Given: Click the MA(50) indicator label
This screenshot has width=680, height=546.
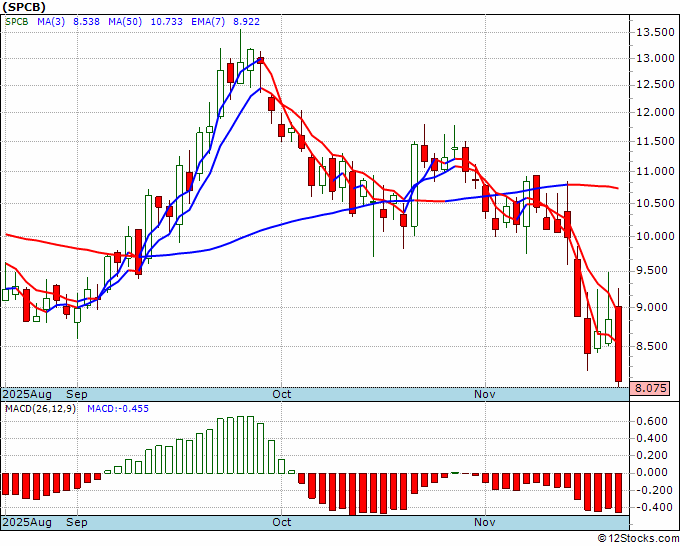Looking at the screenshot, I should point(125,22).
